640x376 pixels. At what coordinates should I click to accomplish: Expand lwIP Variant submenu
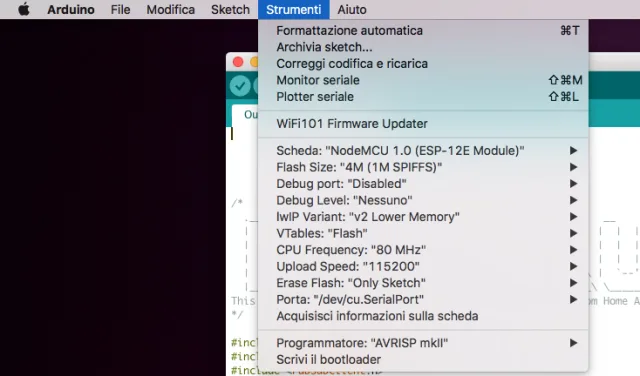pyautogui.click(x=423, y=217)
